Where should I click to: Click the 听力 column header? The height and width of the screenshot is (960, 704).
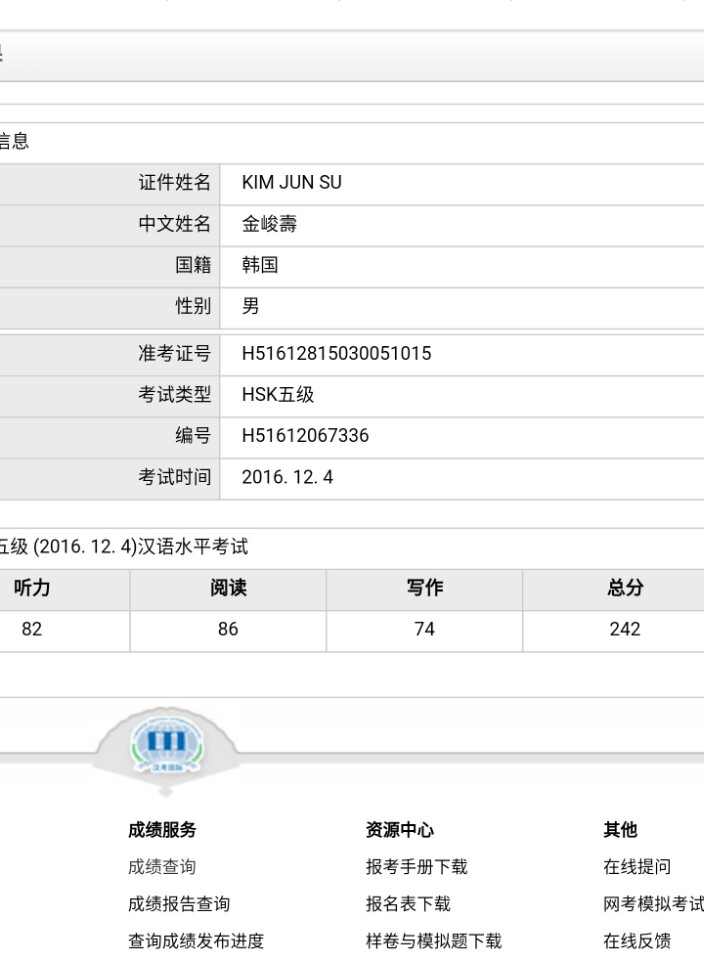click(32, 588)
